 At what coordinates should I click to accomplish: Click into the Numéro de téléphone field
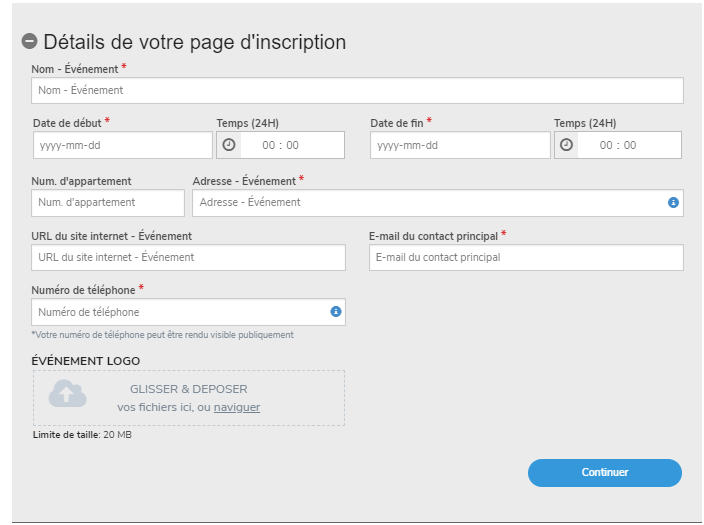(x=180, y=312)
